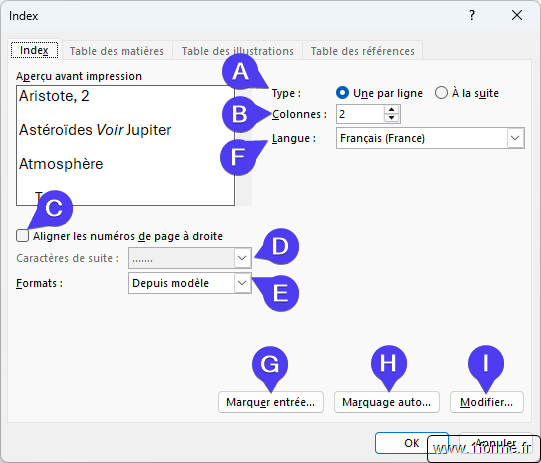
Task: Select the Index tab
Action: click(34, 50)
